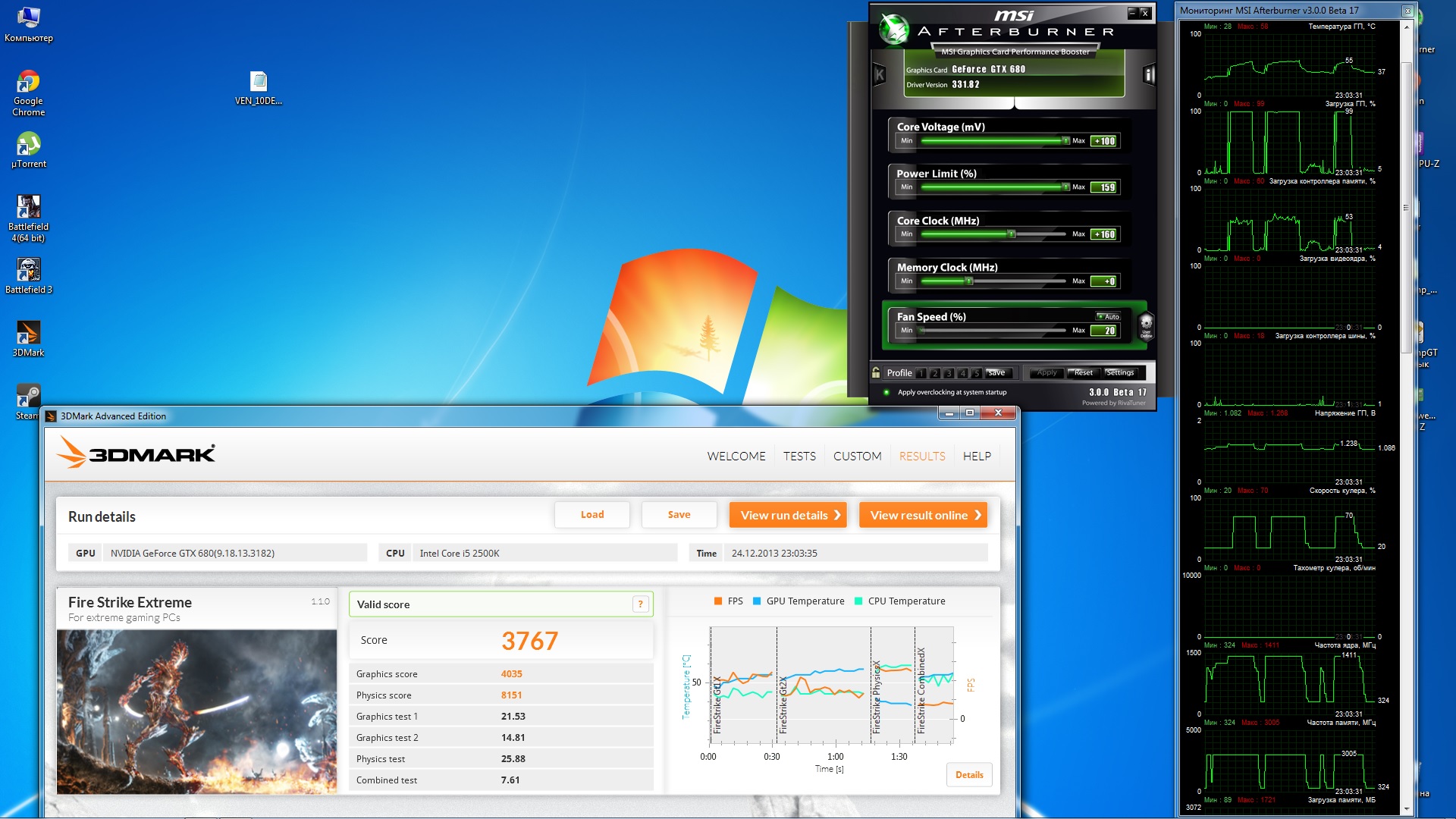Select Afterburner profile slot 1
1456x819 pixels.
921,373
